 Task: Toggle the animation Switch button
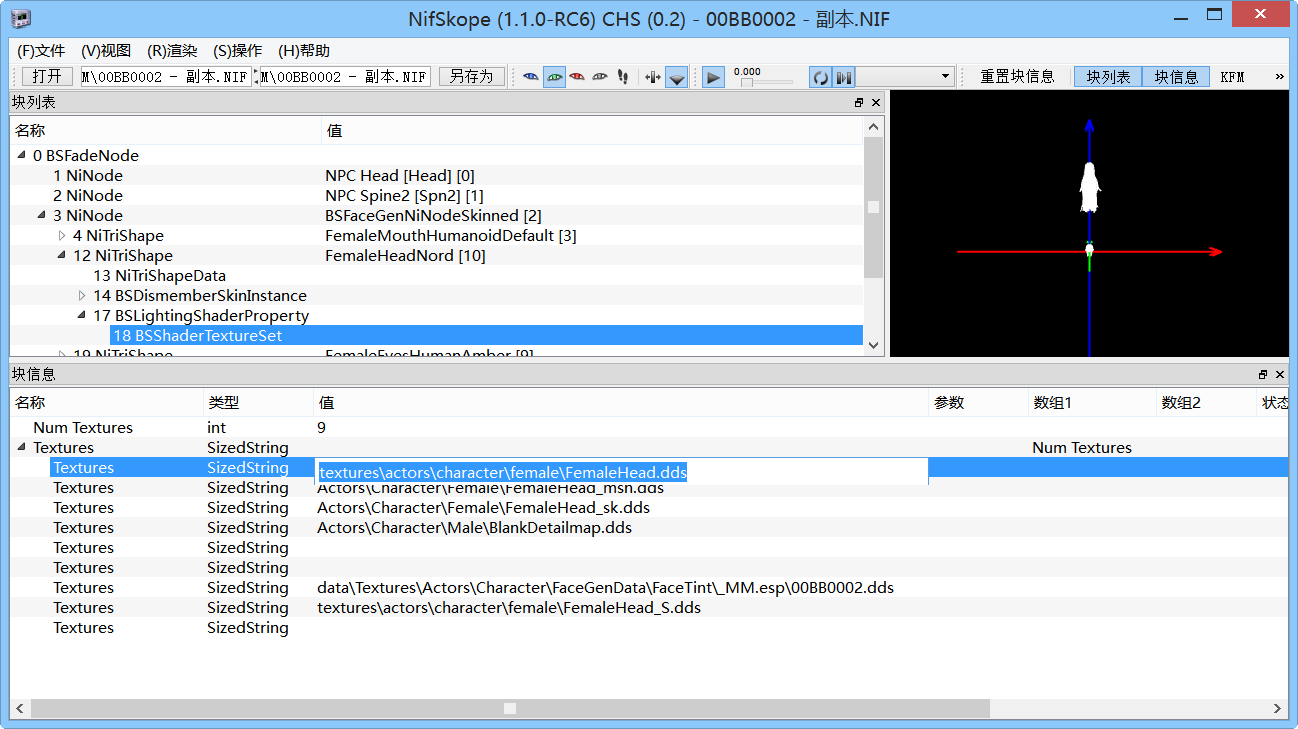[844, 77]
